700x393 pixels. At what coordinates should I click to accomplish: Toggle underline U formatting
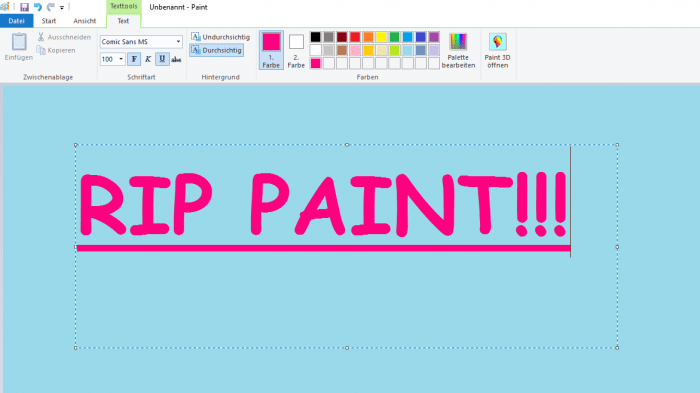[x=162, y=59]
